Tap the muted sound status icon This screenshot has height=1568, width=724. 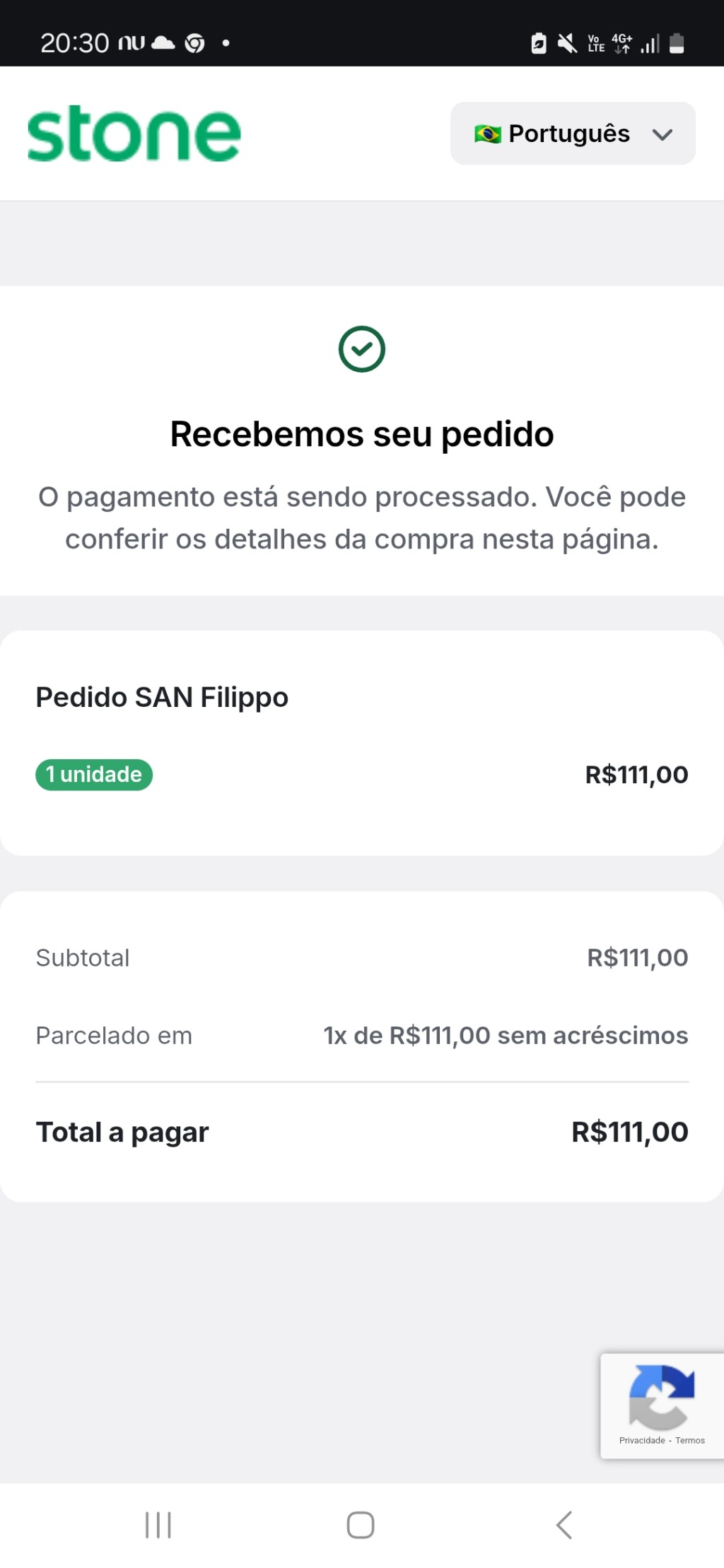tap(567, 44)
